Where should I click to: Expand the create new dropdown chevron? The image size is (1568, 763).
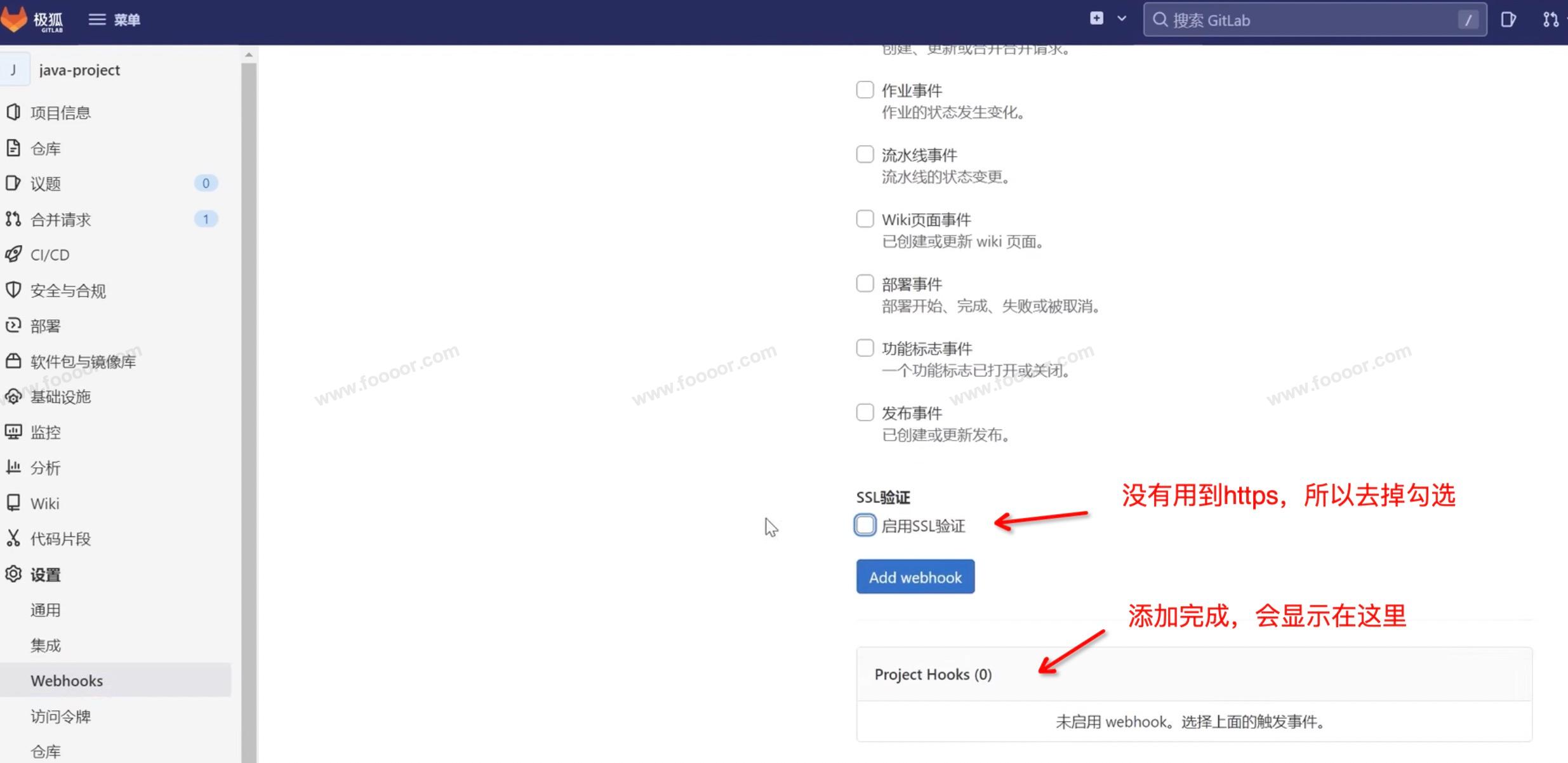[x=1122, y=18]
